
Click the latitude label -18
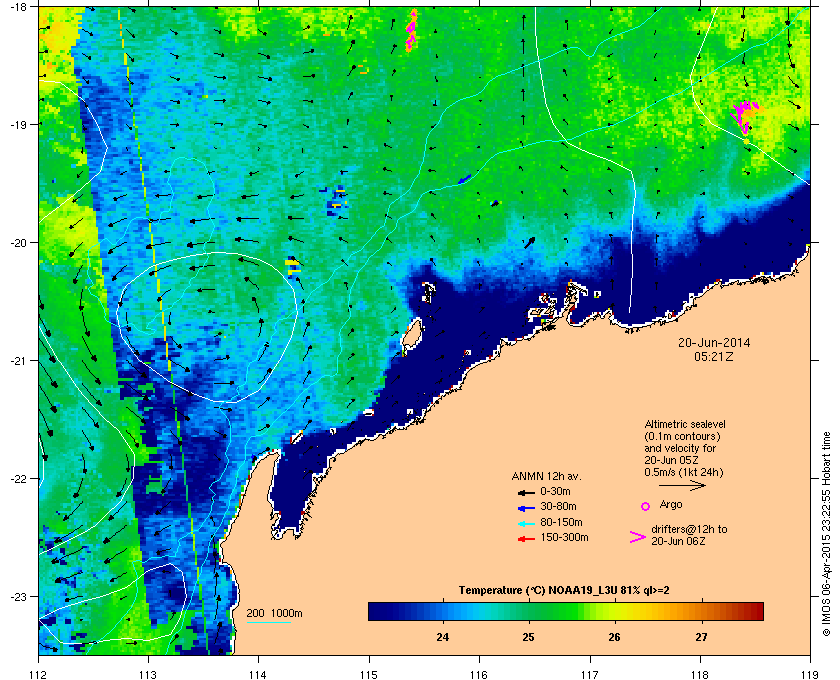pos(19,6)
